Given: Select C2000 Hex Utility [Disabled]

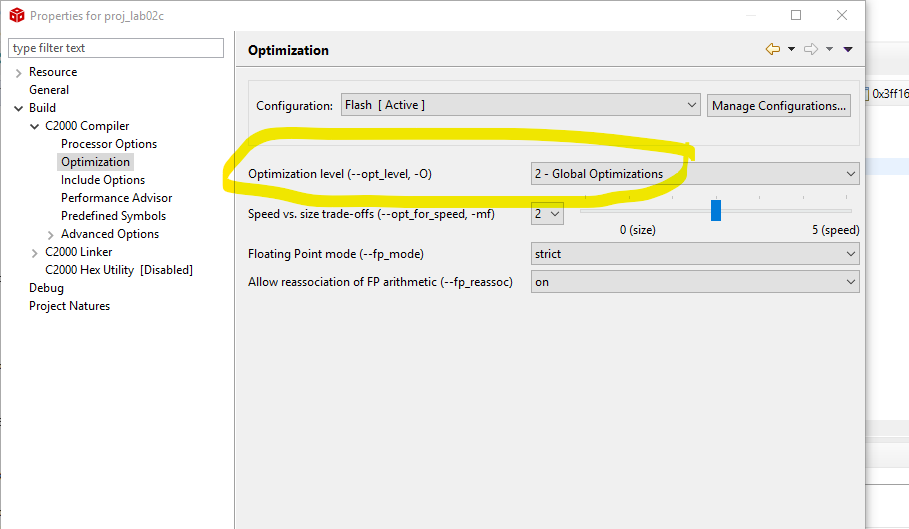Looking at the screenshot, I should pos(119,269).
